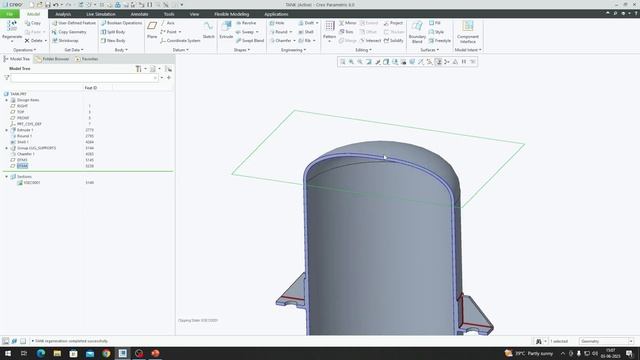Click the Pattern tool

329,31
